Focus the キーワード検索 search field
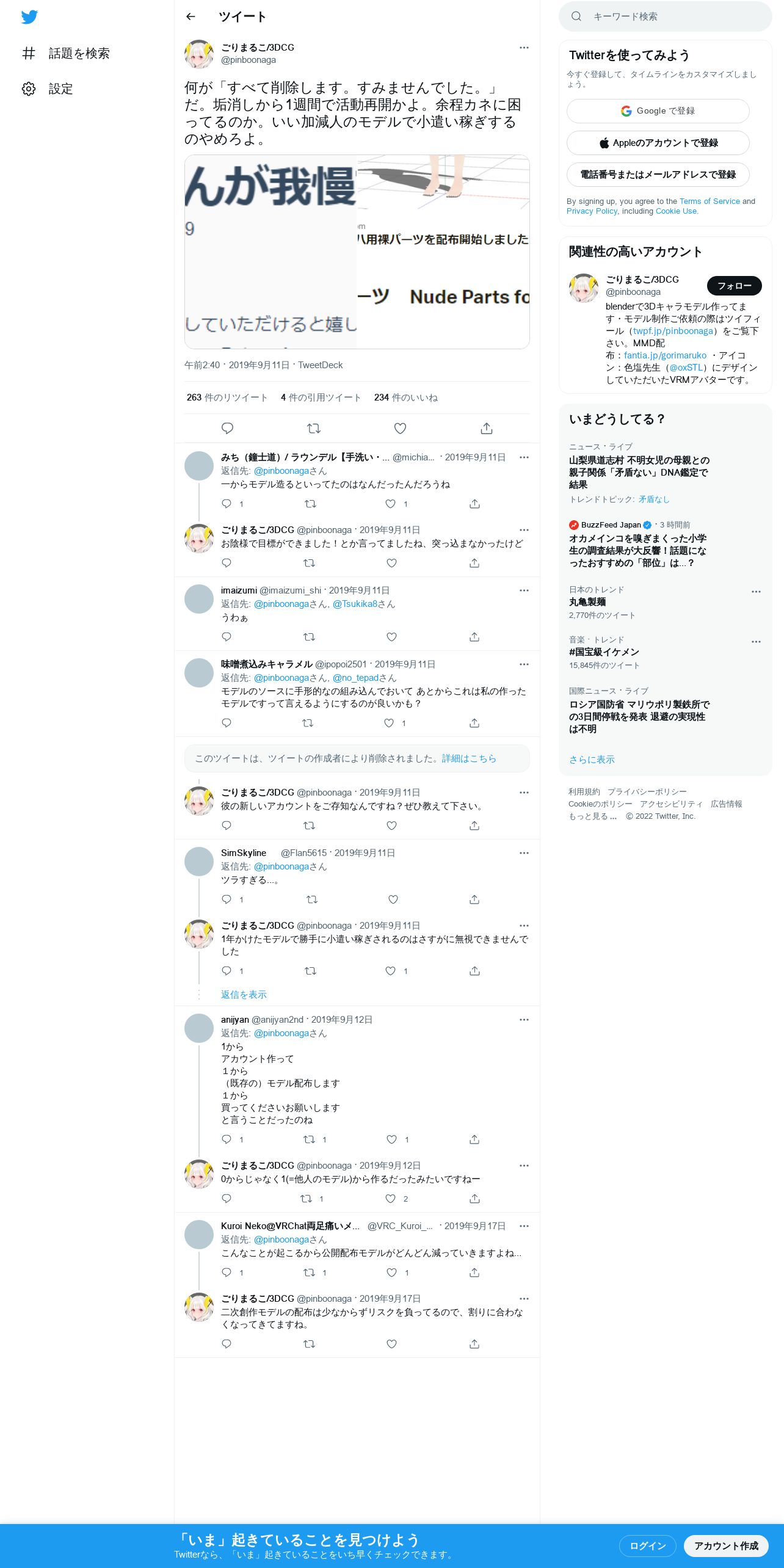 pyautogui.click(x=666, y=16)
